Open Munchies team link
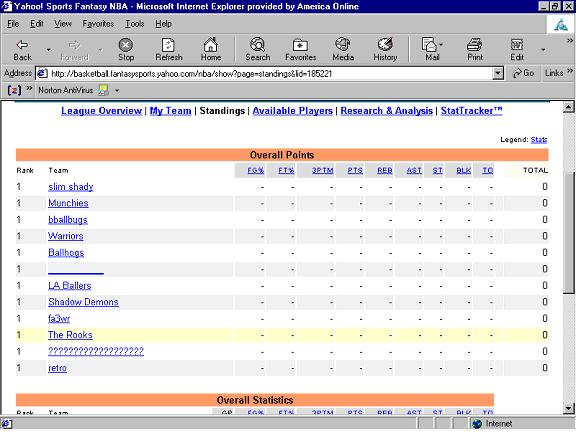The image size is (576, 432). click(68, 203)
